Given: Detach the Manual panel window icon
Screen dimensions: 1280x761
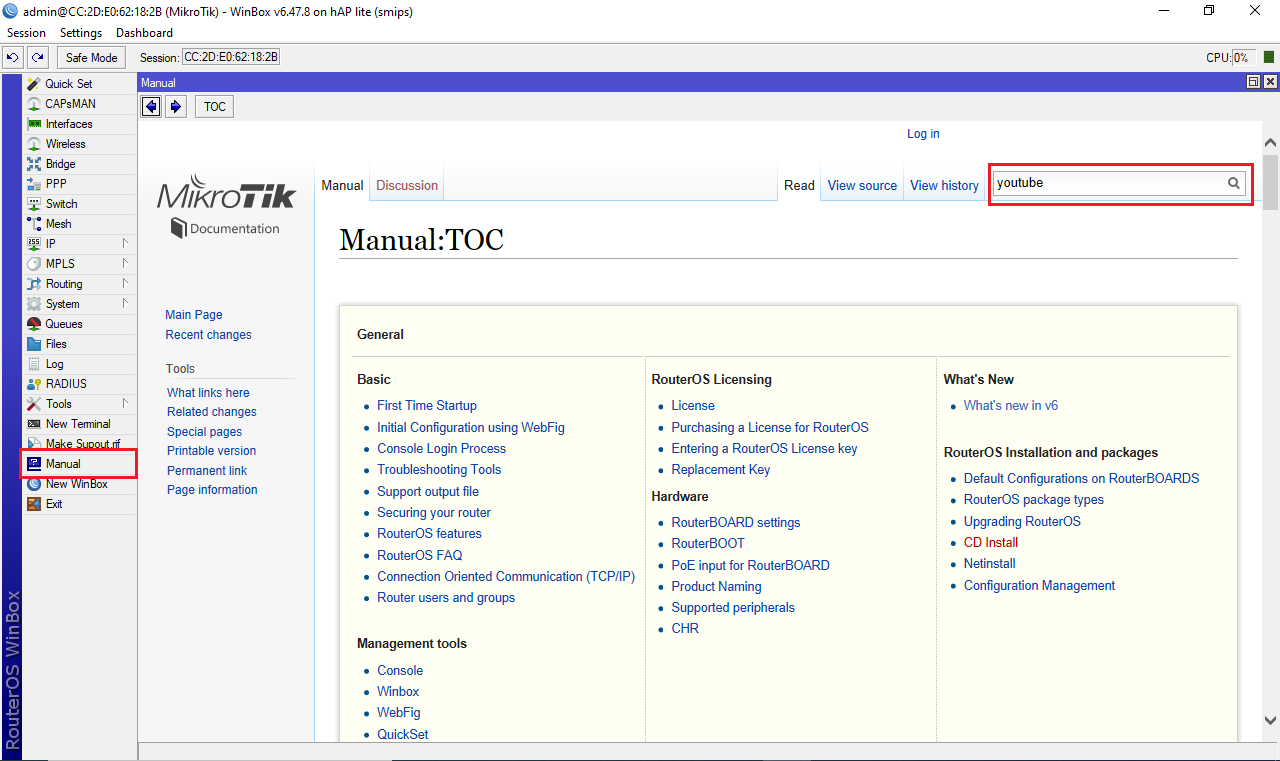Looking at the screenshot, I should point(1254,82).
